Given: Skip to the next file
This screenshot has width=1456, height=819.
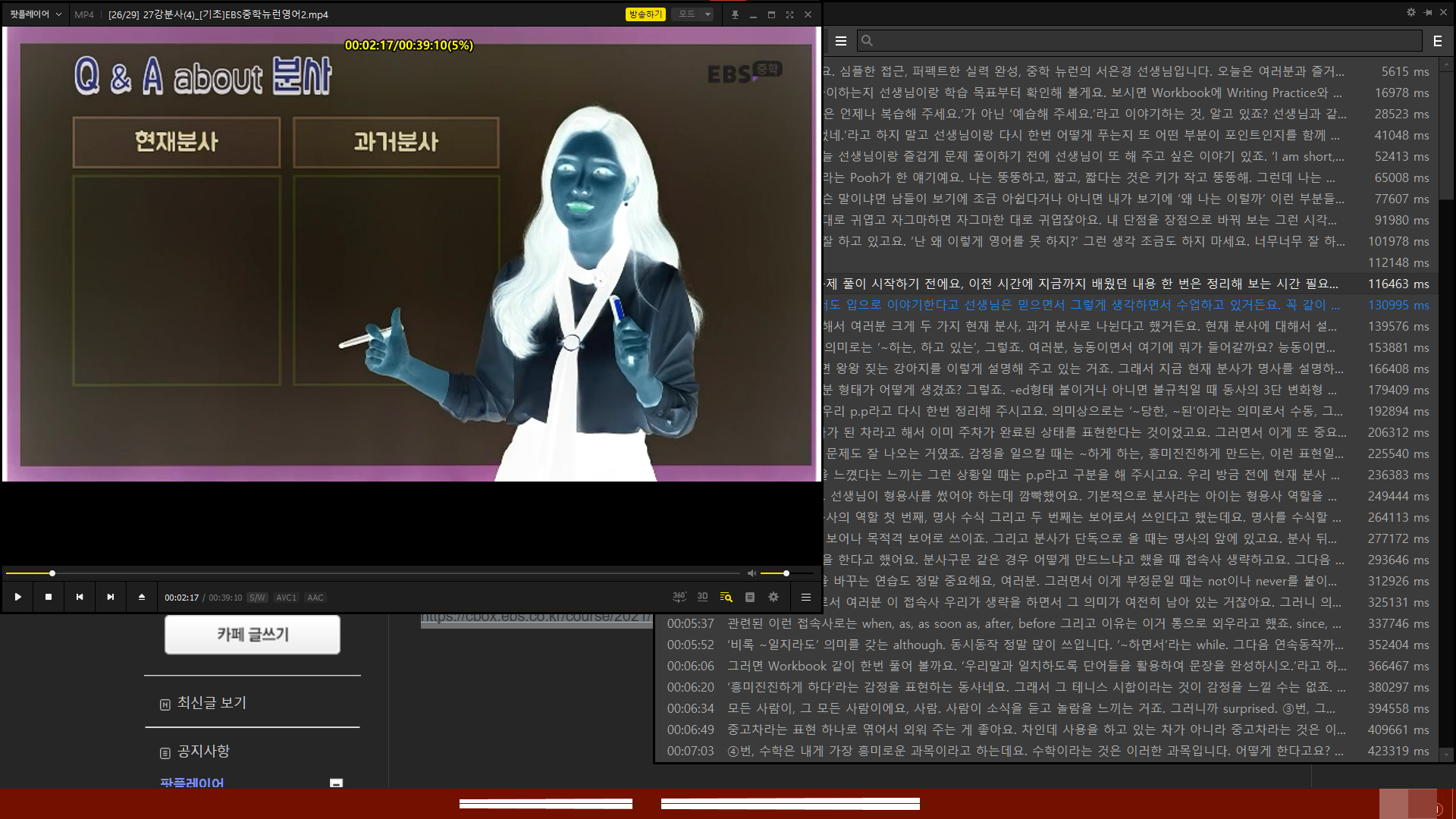Looking at the screenshot, I should [111, 597].
